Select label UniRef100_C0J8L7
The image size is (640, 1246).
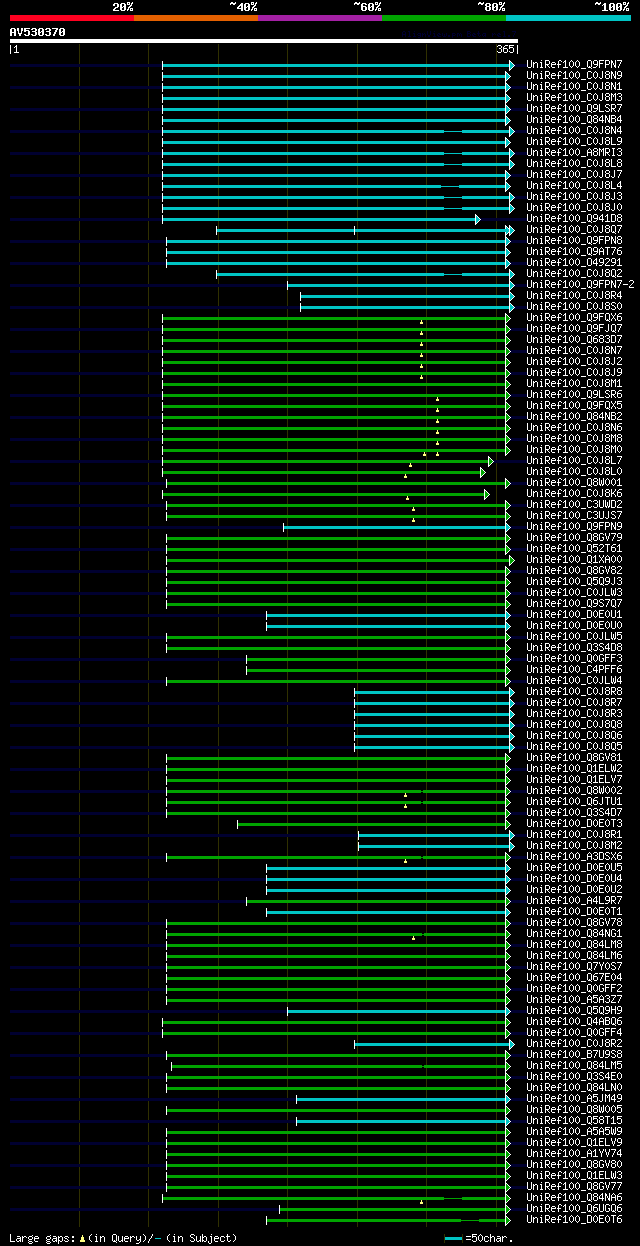pyautogui.click(x=574, y=461)
